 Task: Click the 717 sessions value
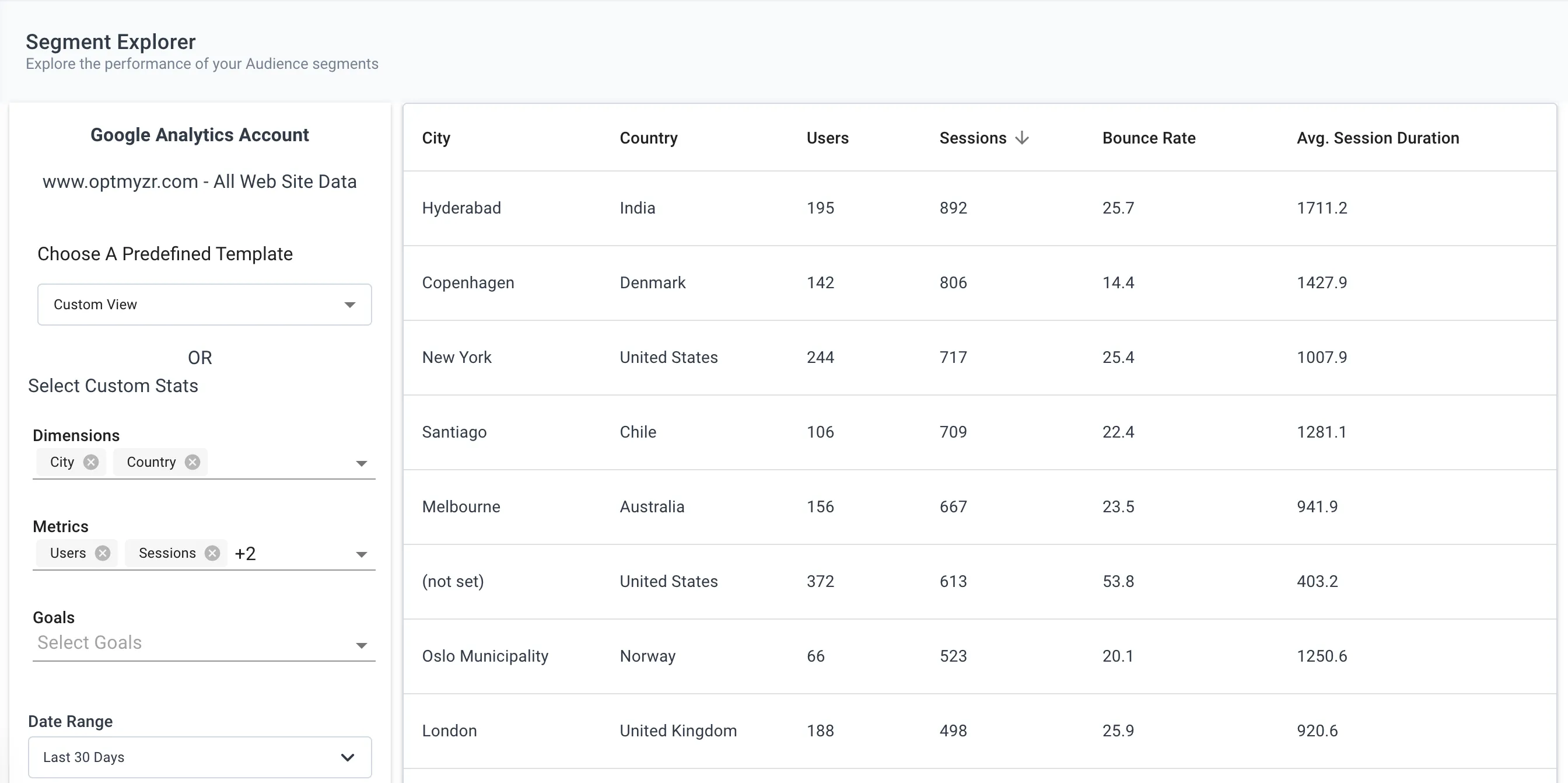(953, 358)
